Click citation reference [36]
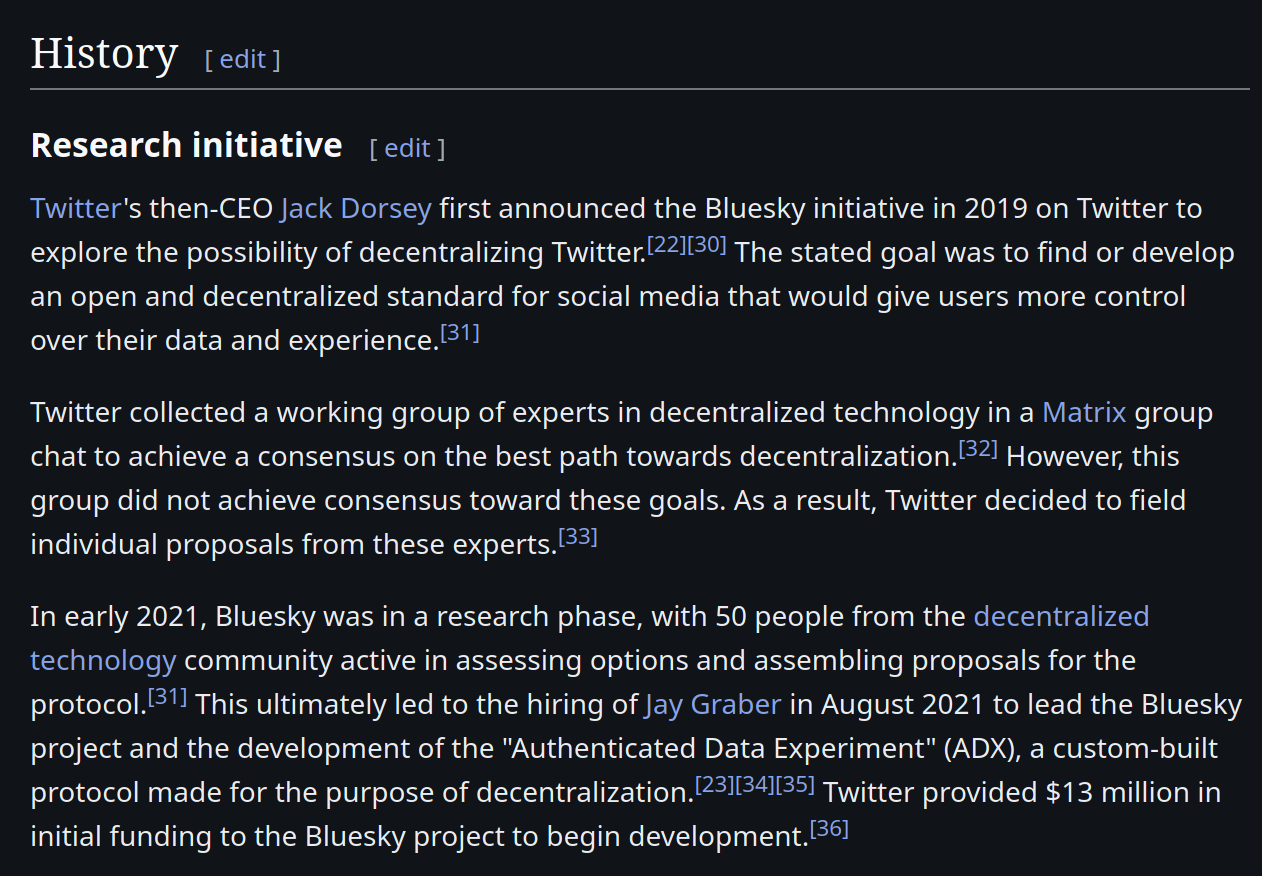This screenshot has height=876, width=1262. 829,829
